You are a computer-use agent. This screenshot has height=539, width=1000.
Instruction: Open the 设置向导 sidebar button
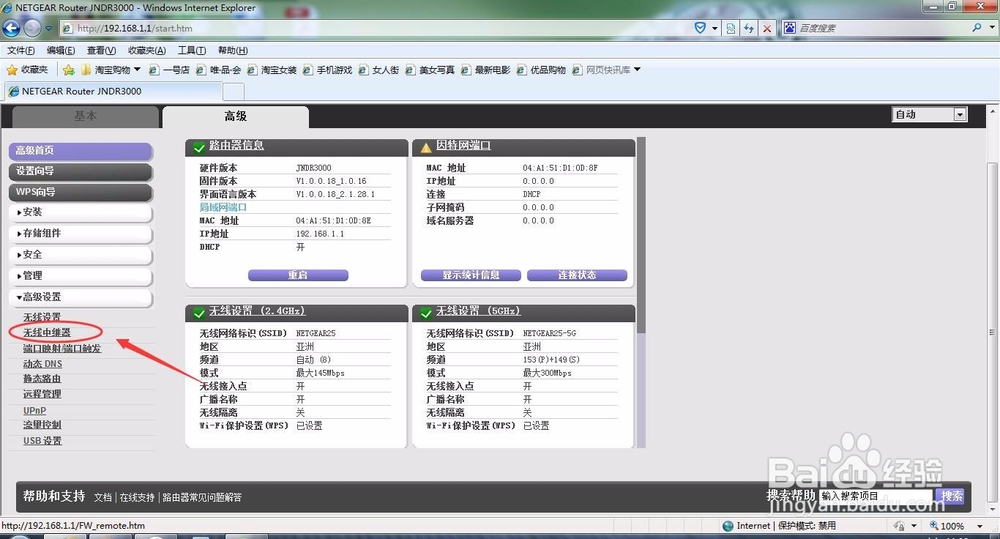[80, 171]
